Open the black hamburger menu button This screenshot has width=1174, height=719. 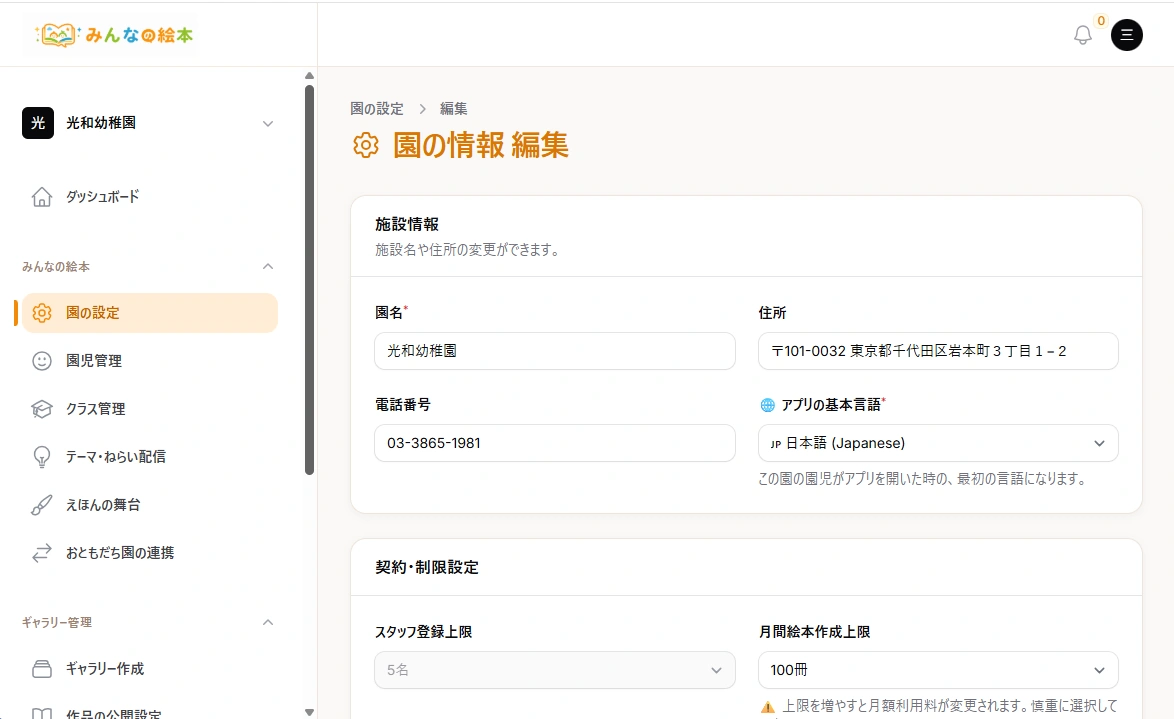(1126, 34)
